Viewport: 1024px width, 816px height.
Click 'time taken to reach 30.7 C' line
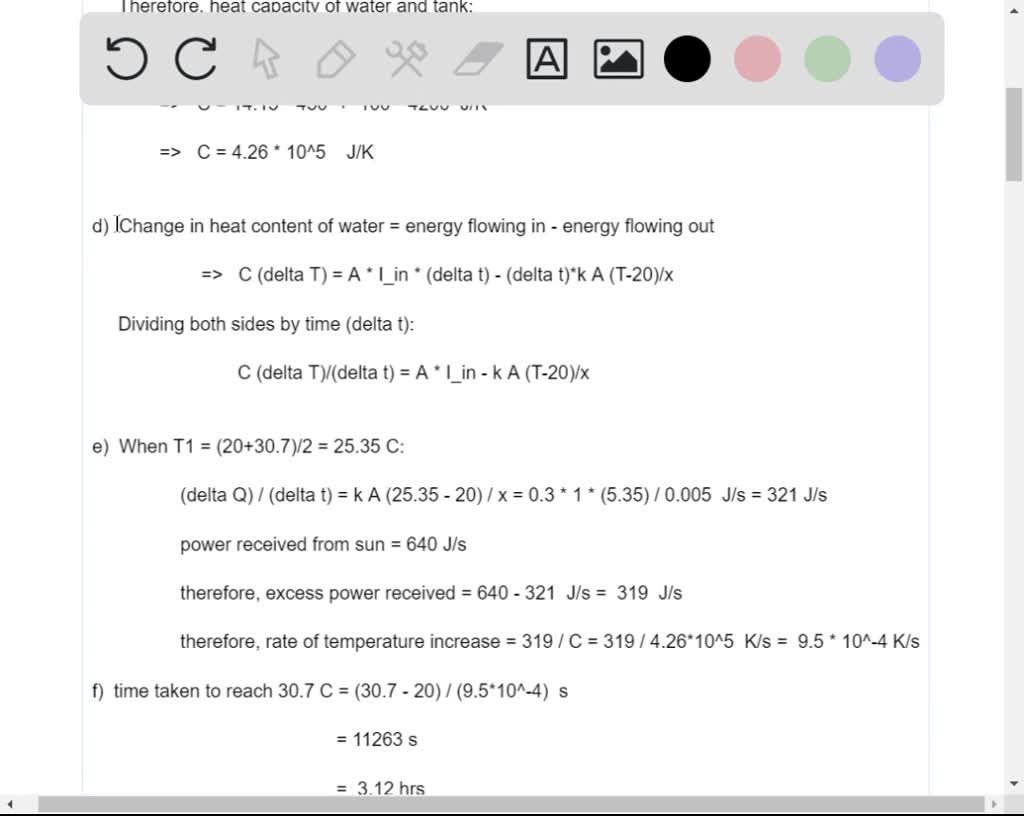(x=330, y=691)
